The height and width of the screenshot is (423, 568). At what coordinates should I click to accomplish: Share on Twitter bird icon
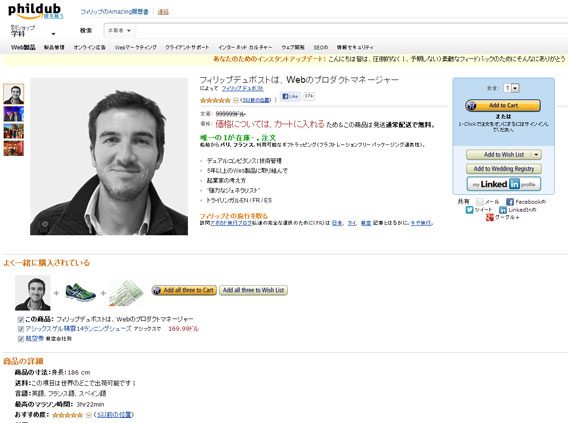tap(469, 210)
